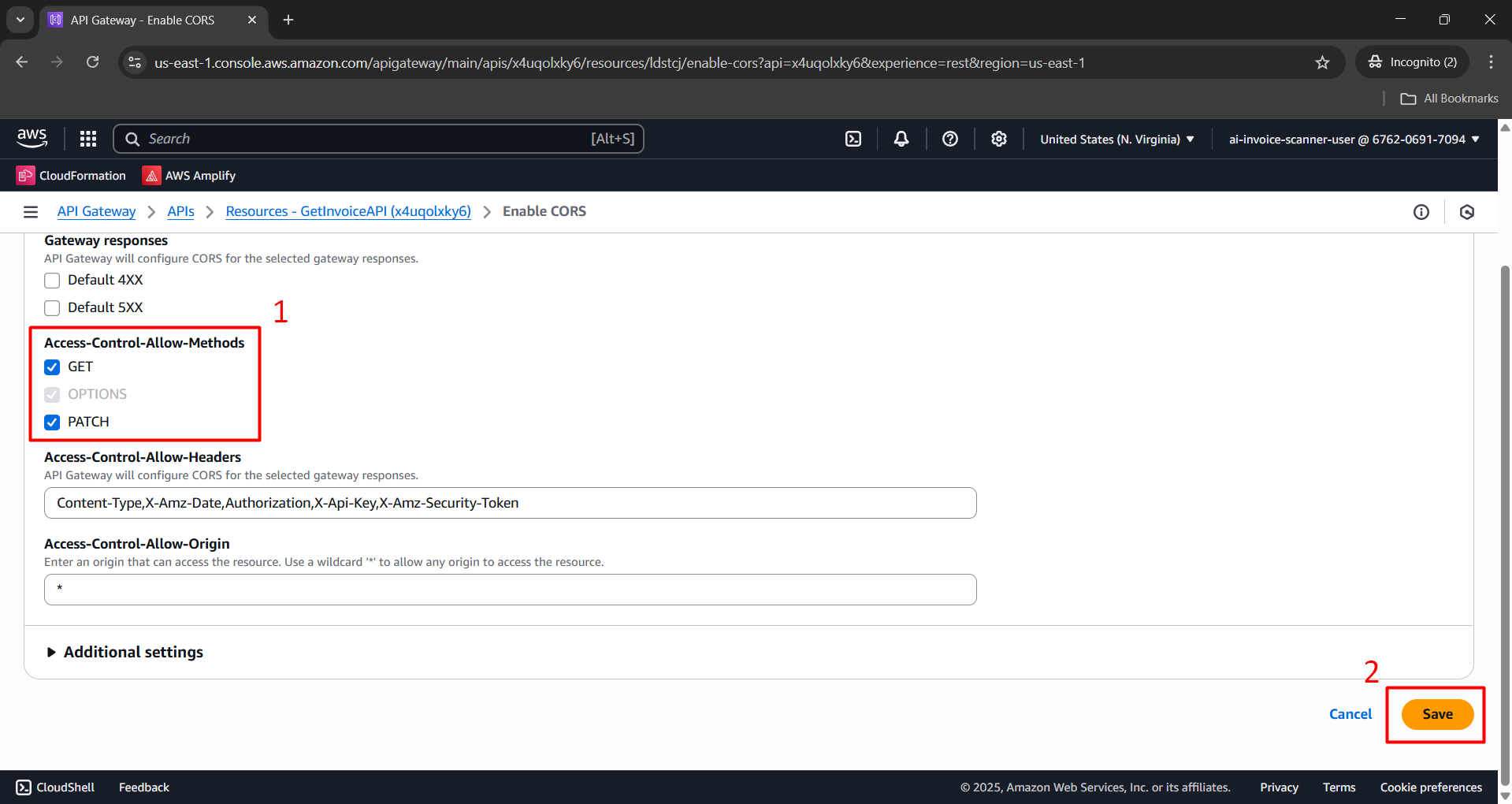Open the settings gear in AWS header
The width and height of the screenshot is (1512, 804).
click(999, 139)
